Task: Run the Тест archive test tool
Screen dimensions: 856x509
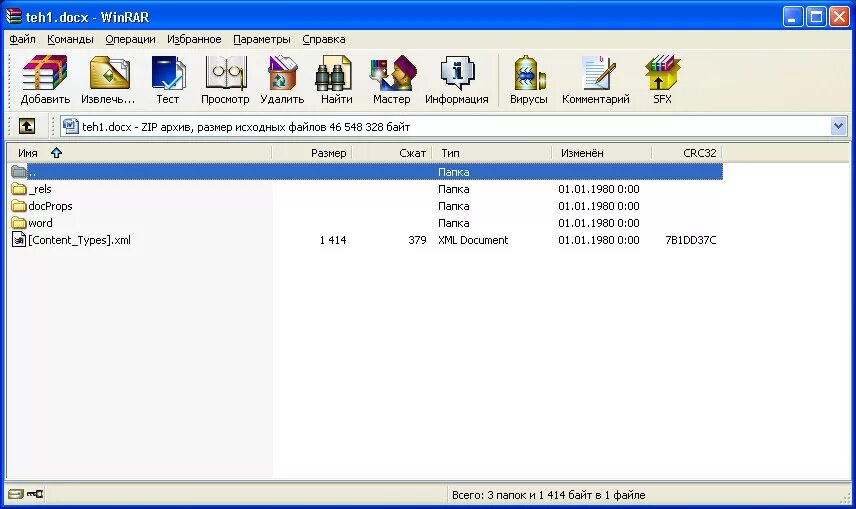Action: click(168, 80)
